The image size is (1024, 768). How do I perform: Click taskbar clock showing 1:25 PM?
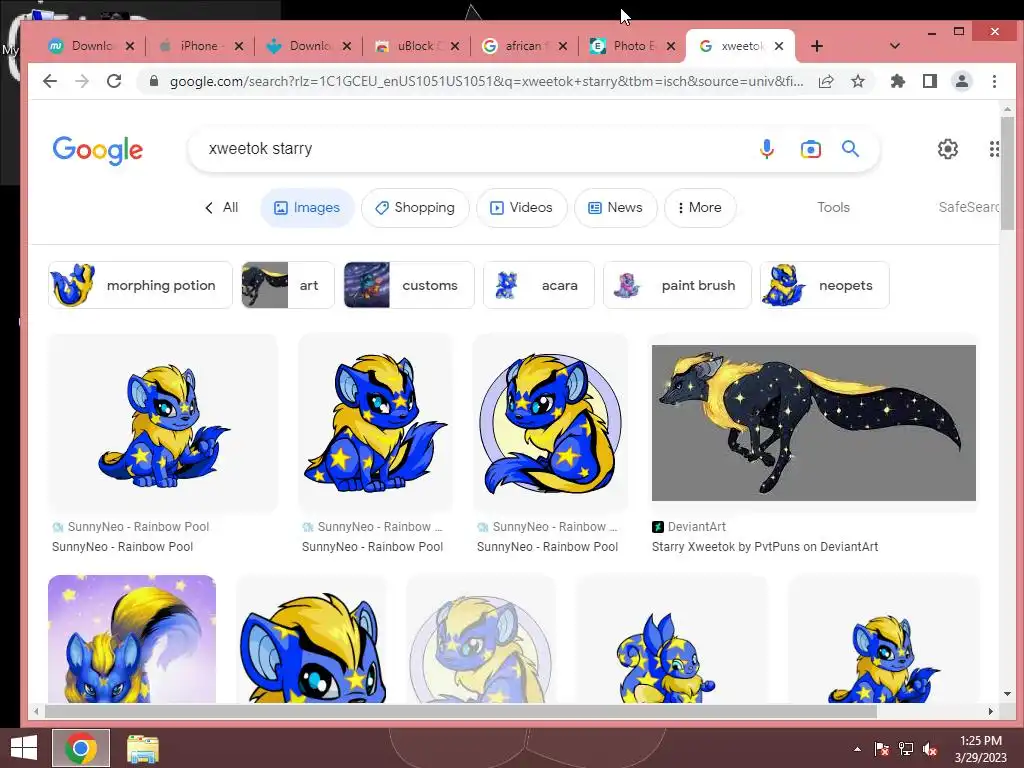[x=981, y=749]
